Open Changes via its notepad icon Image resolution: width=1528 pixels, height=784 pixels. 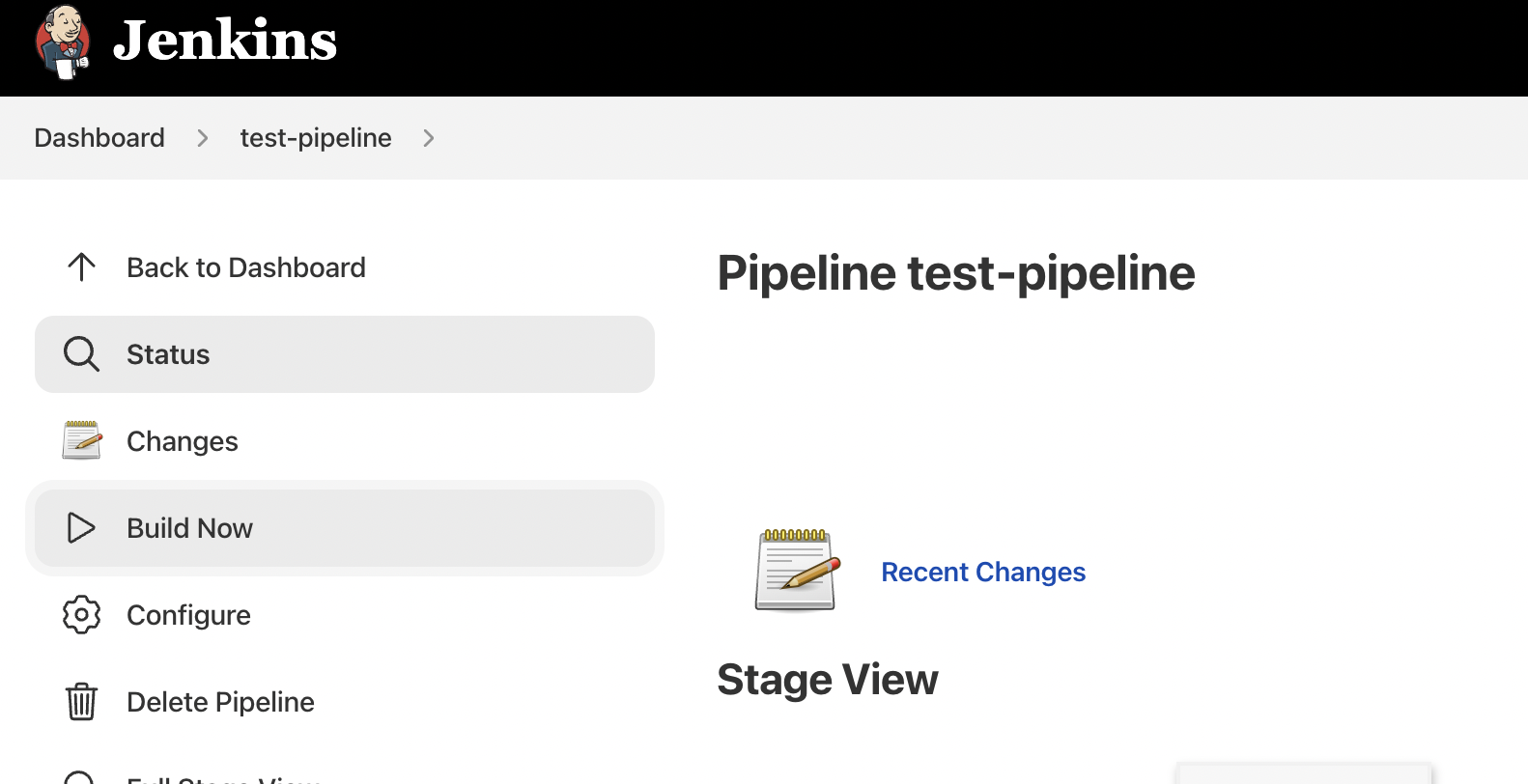pyautogui.click(x=81, y=440)
